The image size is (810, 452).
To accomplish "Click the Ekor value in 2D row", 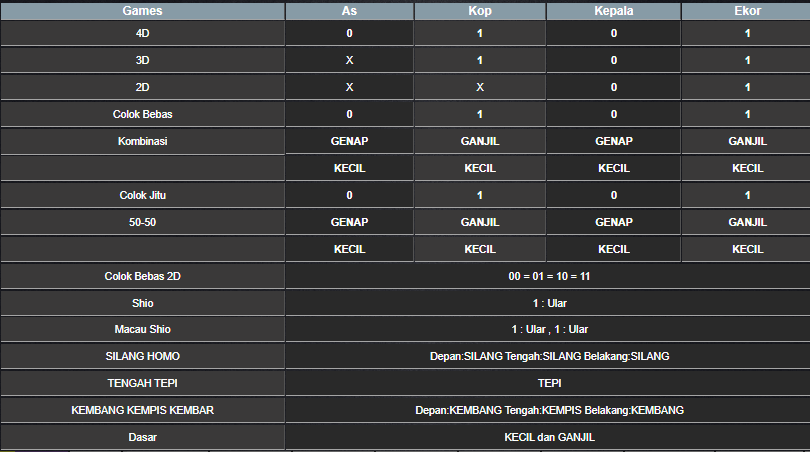I will (747, 87).
